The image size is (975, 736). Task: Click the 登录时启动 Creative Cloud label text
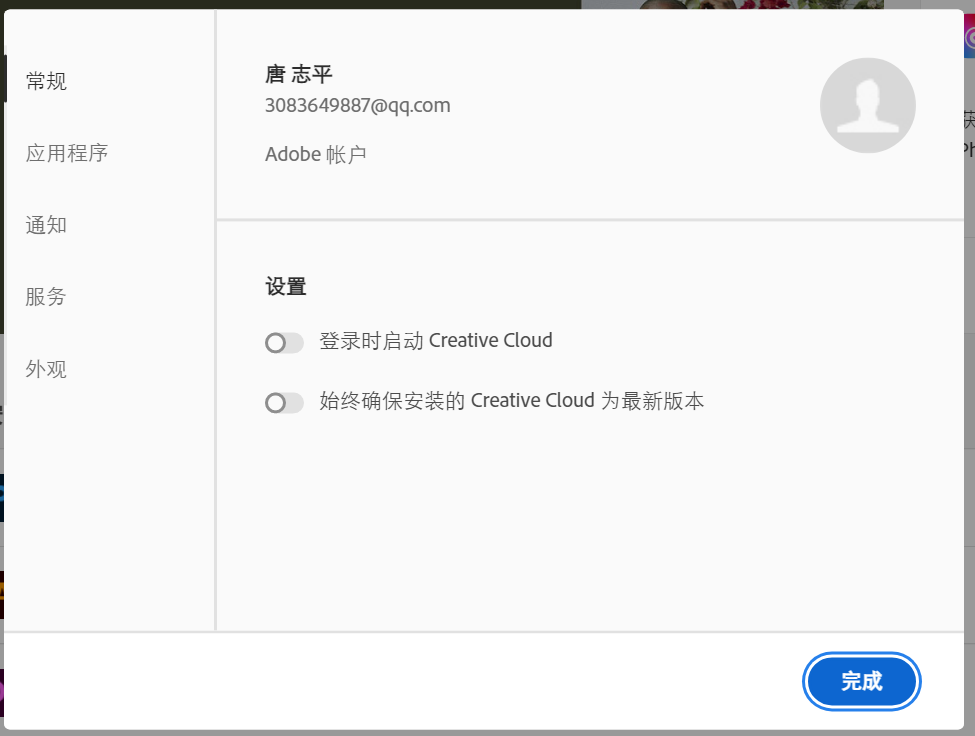click(x=435, y=341)
